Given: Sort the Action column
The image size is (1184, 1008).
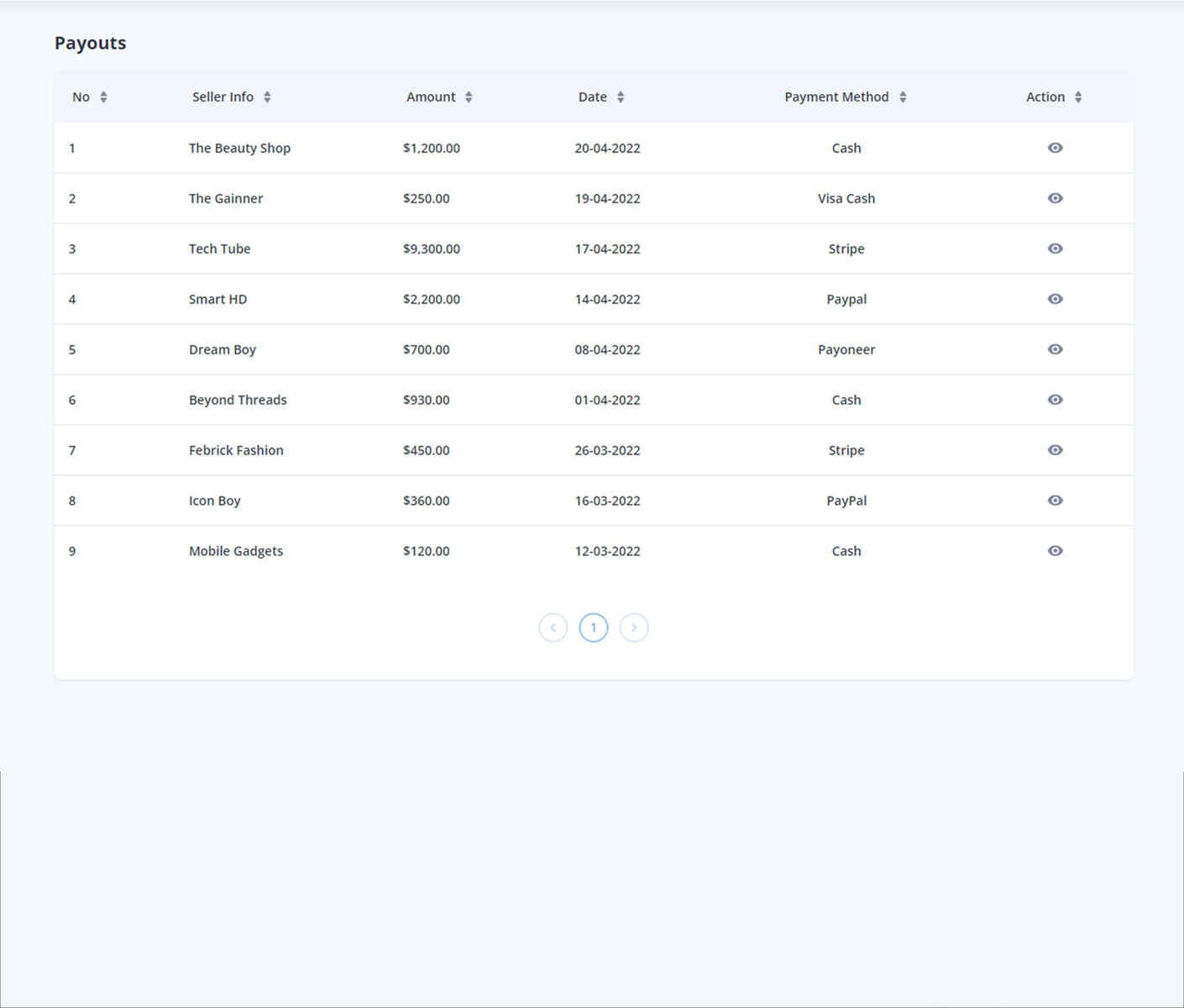Looking at the screenshot, I should tap(1078, 97).
